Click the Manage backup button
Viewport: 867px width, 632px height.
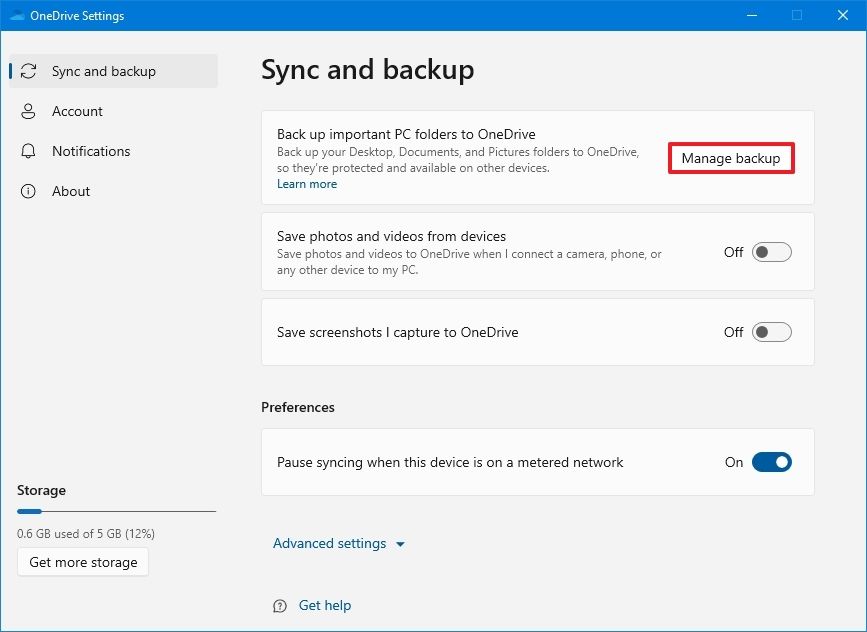(x=731, y=158)
